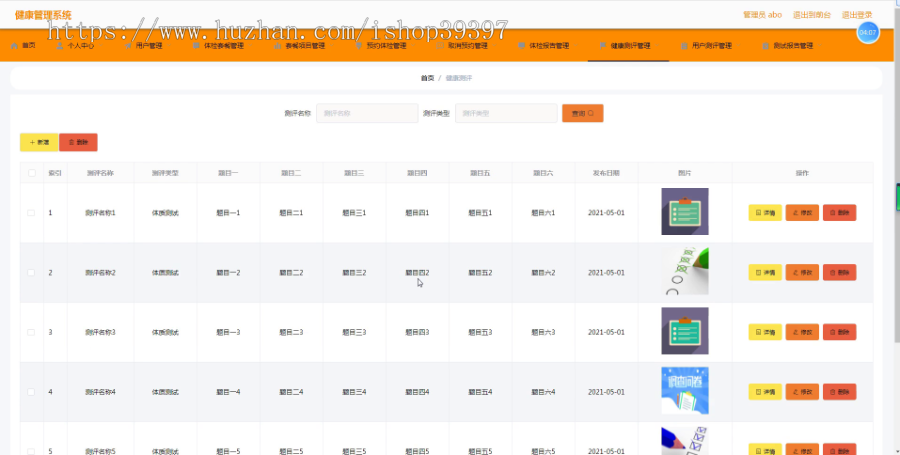Open 用户管理 via its nav icon
Screen dimensions: 900x455
(x=128, y=45)
